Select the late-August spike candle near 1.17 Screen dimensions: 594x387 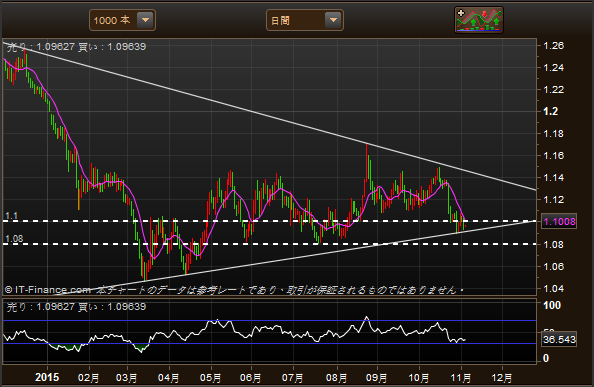tap(367, 163)
